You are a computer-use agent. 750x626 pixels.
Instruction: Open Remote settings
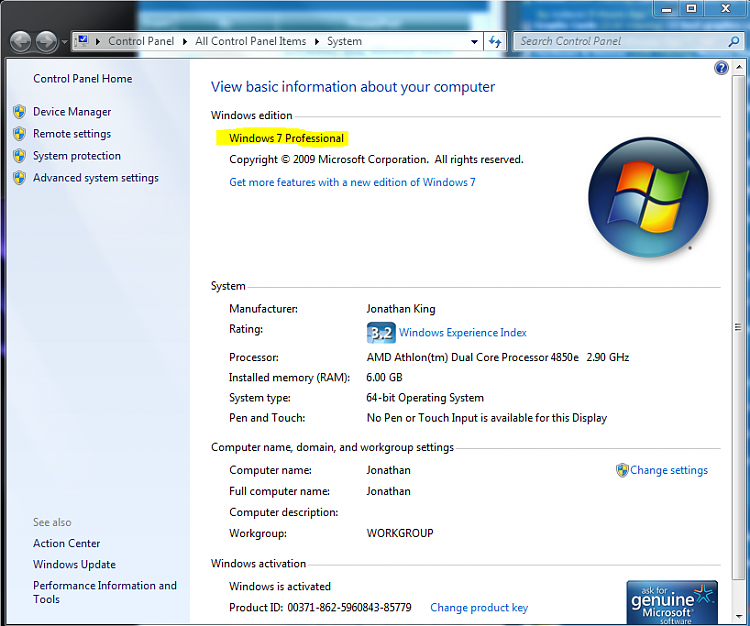pos(72,134)
